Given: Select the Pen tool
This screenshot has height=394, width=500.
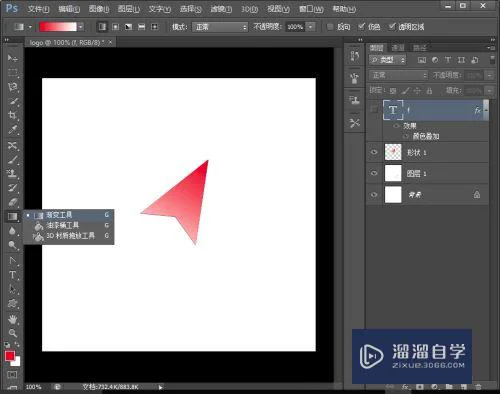Looking at the screenshot, I should 12,261.
